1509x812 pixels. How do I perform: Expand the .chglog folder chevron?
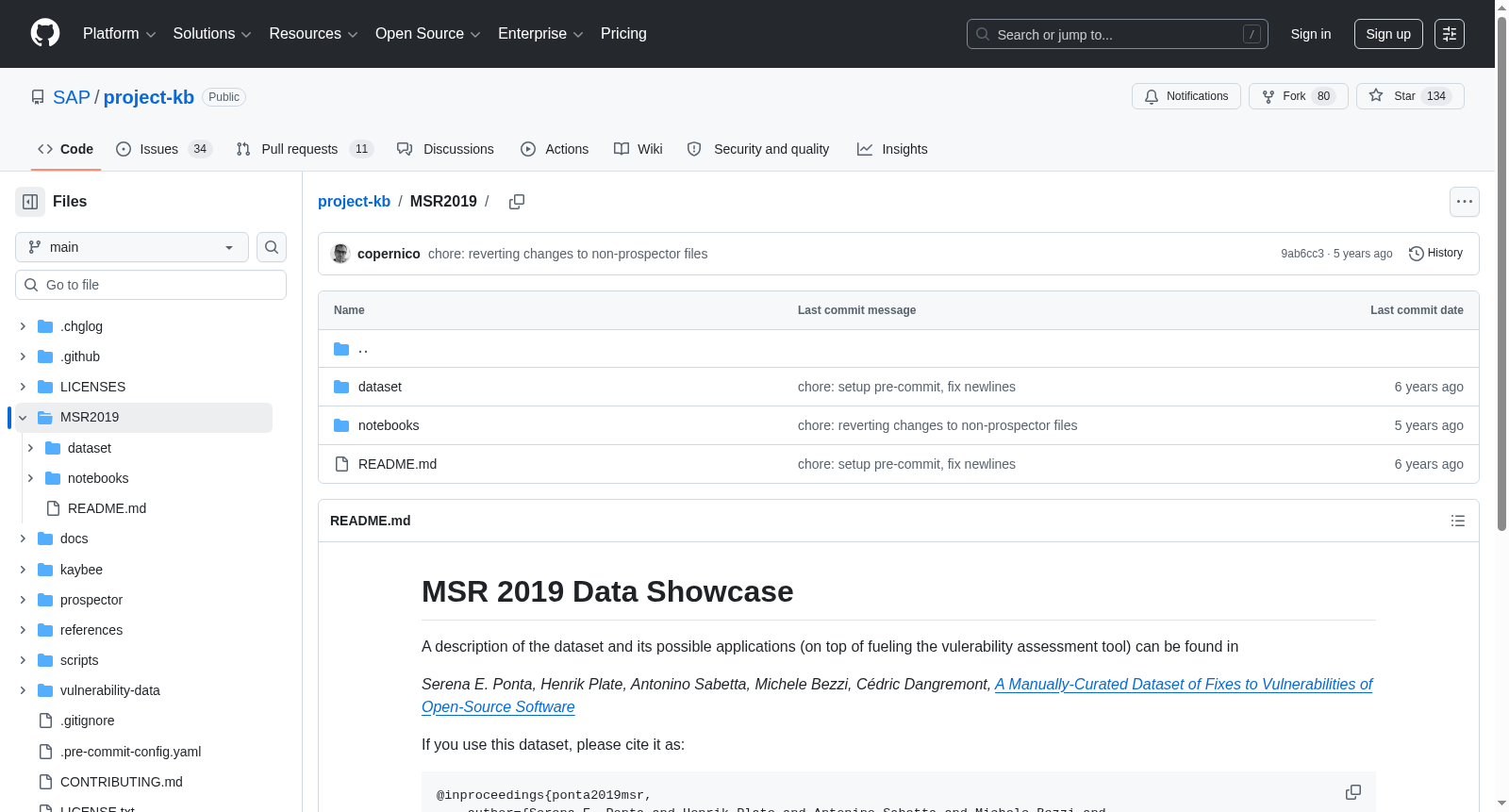pos(23,326)
